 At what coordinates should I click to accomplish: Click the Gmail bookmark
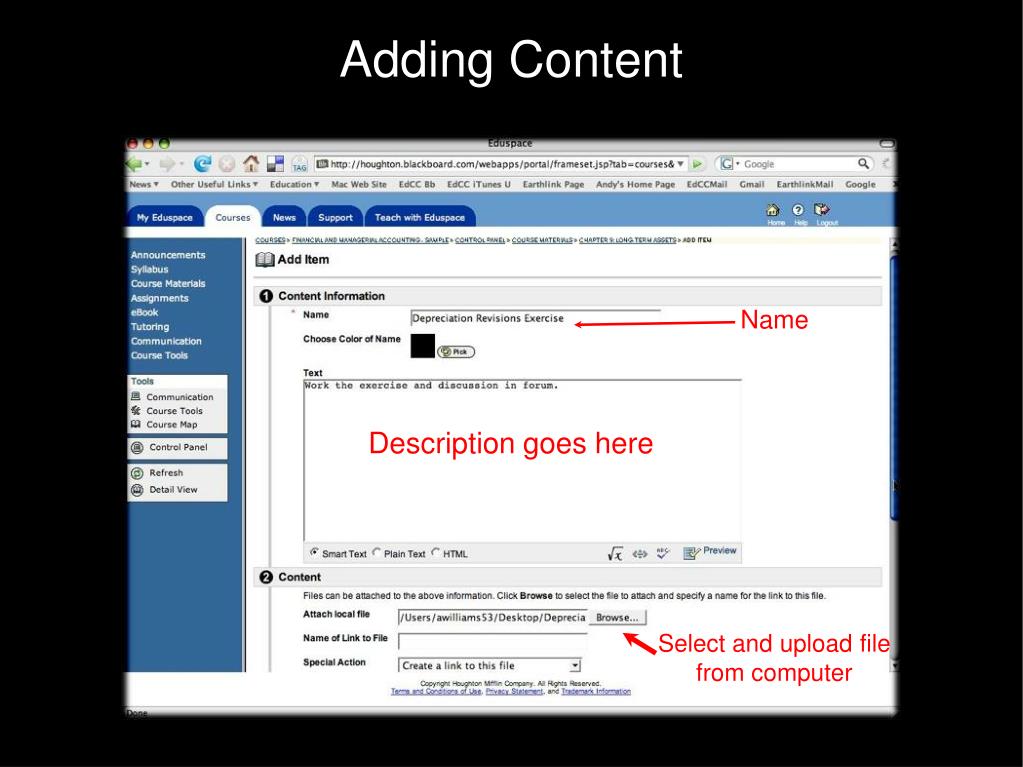tap(752, 185)
